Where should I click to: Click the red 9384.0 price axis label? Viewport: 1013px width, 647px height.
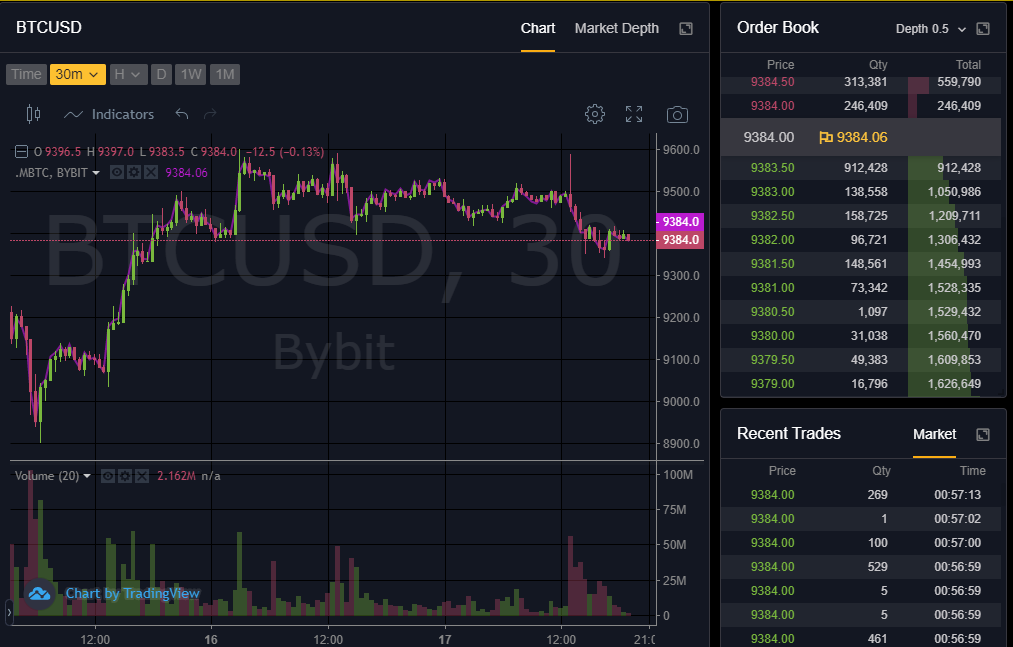coord(680,240)
